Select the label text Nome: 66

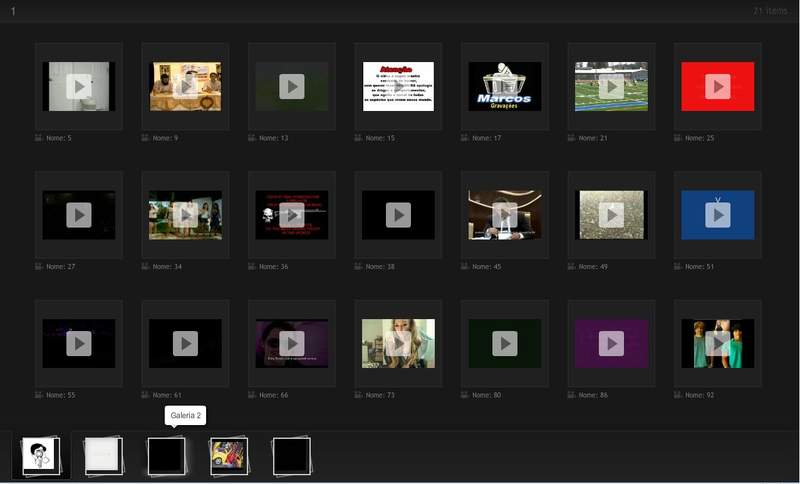273,395
